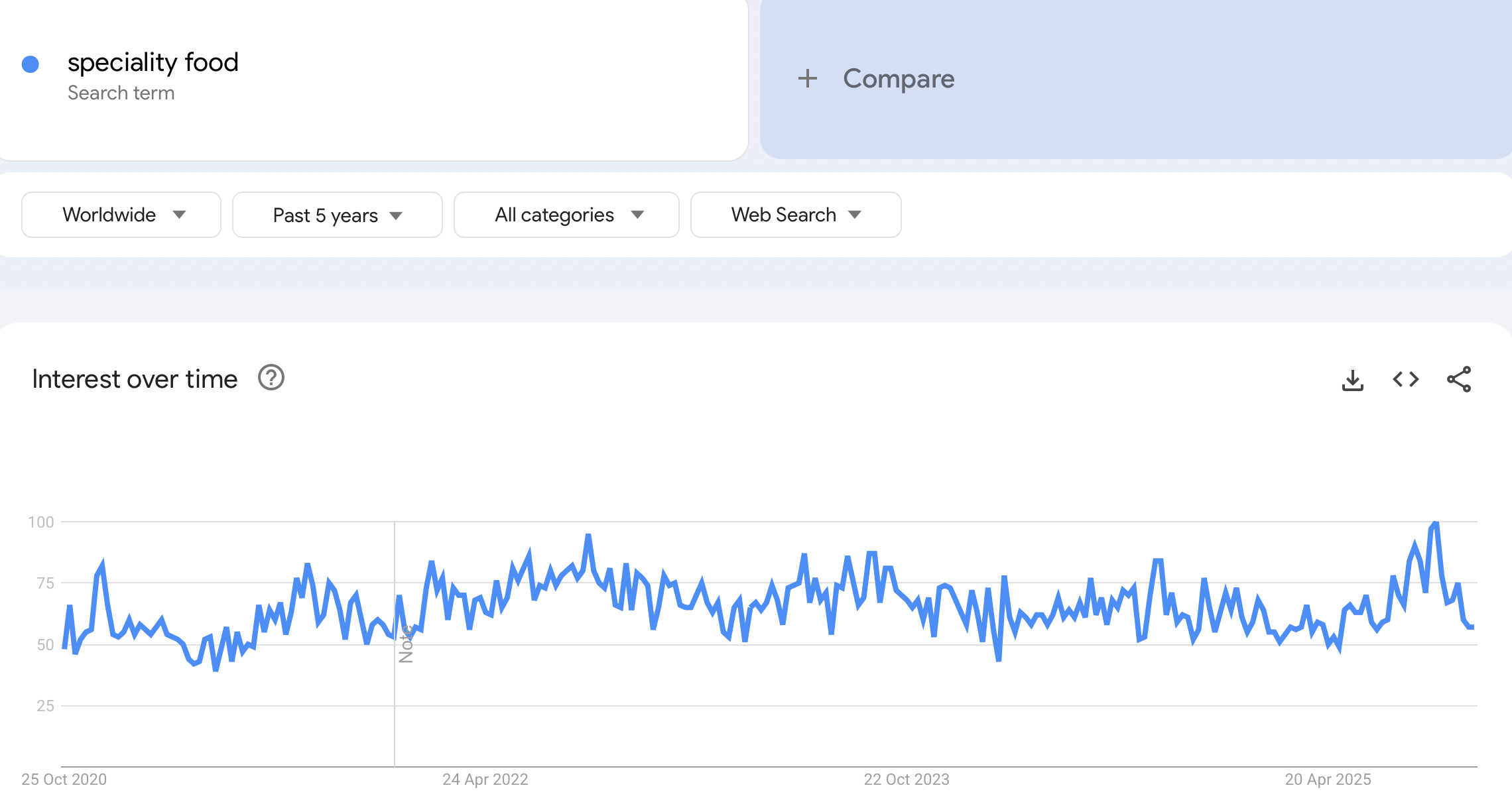Click the Interest over time heading
This screenshot has height=810, width=1512.
click(x=135, y=378)
